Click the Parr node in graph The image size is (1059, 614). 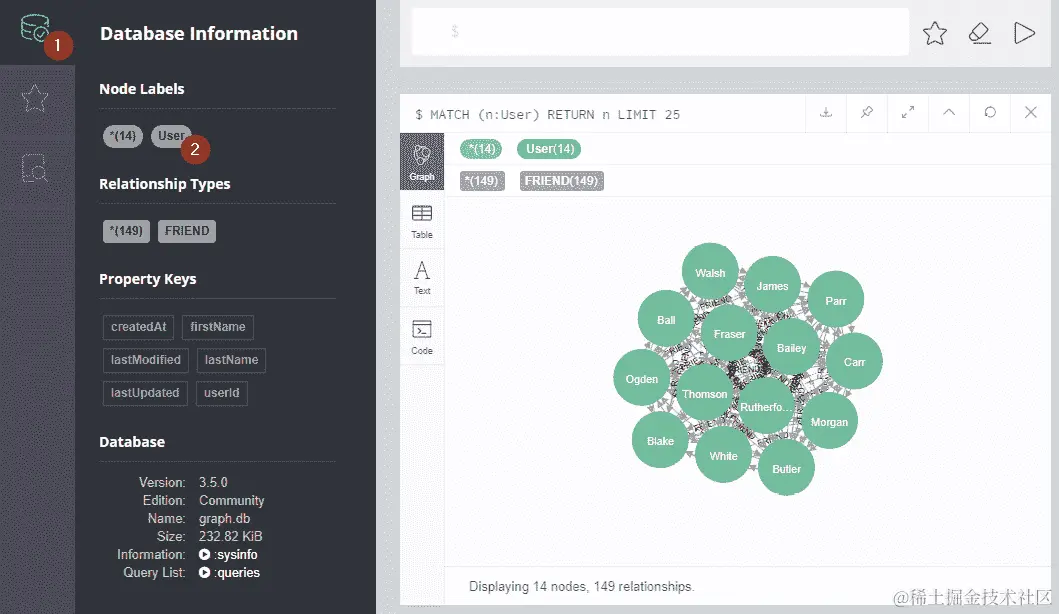pyautogui.click(x=835, y=300)
